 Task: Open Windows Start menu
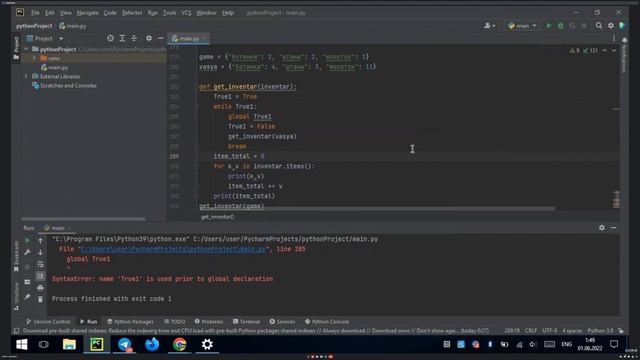(x=21, y=344)
